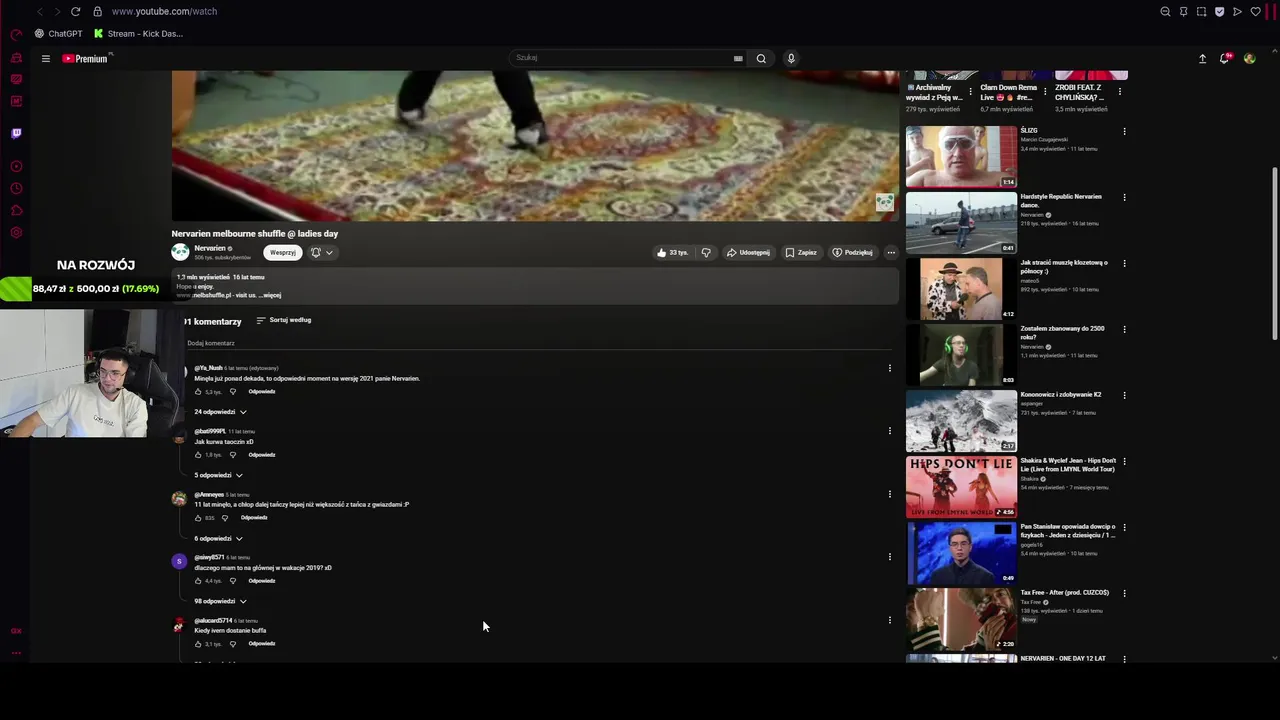
Task: Click the Zapisz save button
Action: (801, 252)
